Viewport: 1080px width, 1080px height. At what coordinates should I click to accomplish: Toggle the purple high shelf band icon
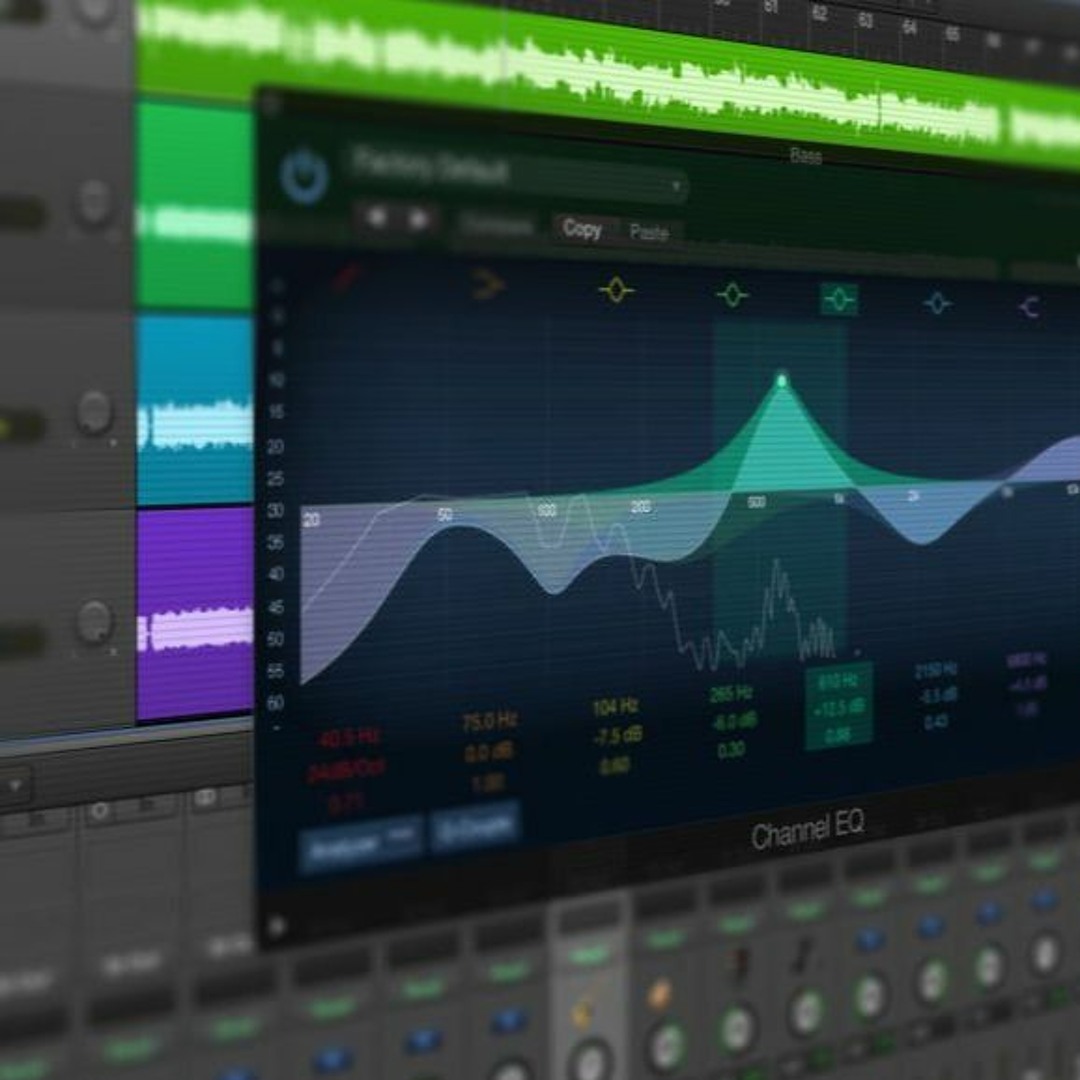click(x=1028, y=307)
